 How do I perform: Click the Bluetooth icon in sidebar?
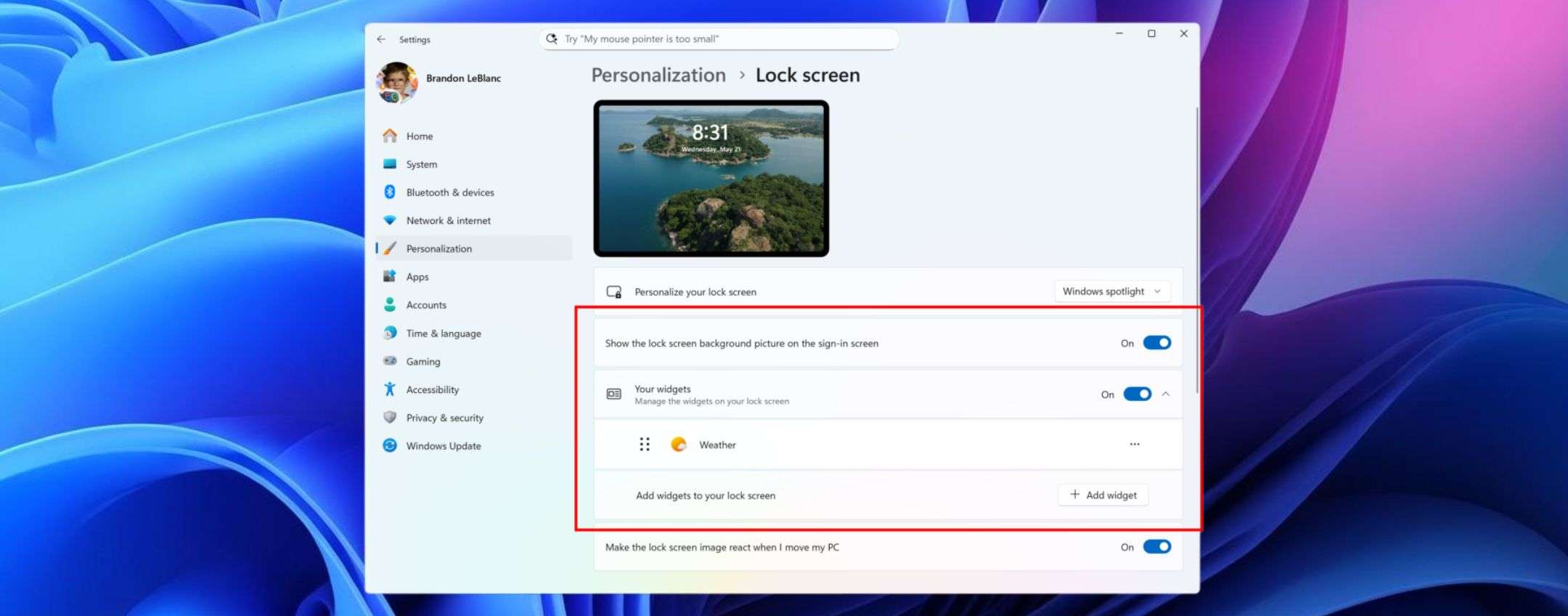[x=390, y=192]
